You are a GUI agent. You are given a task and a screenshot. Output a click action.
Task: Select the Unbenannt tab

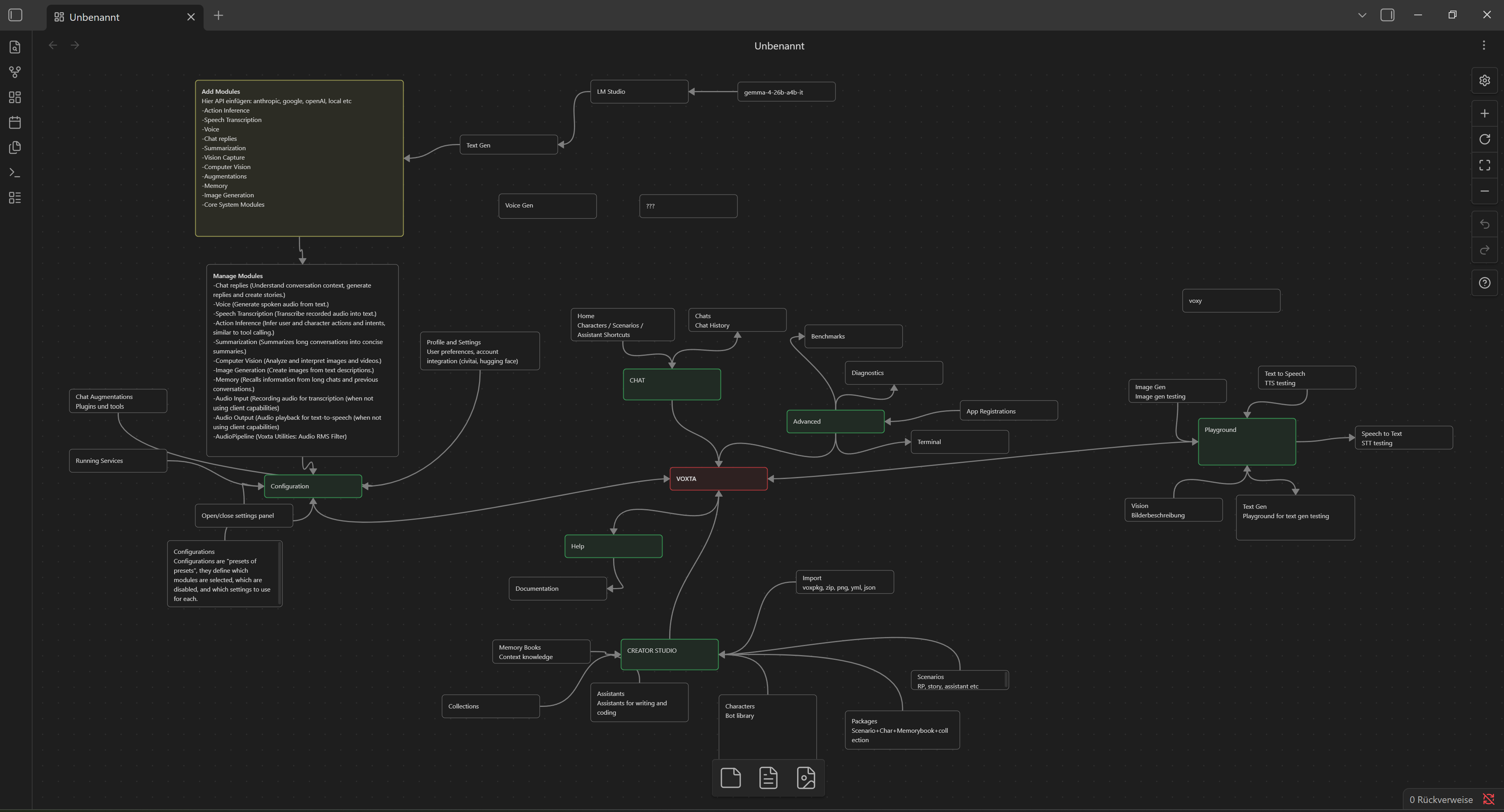click(x=125, y=17)
